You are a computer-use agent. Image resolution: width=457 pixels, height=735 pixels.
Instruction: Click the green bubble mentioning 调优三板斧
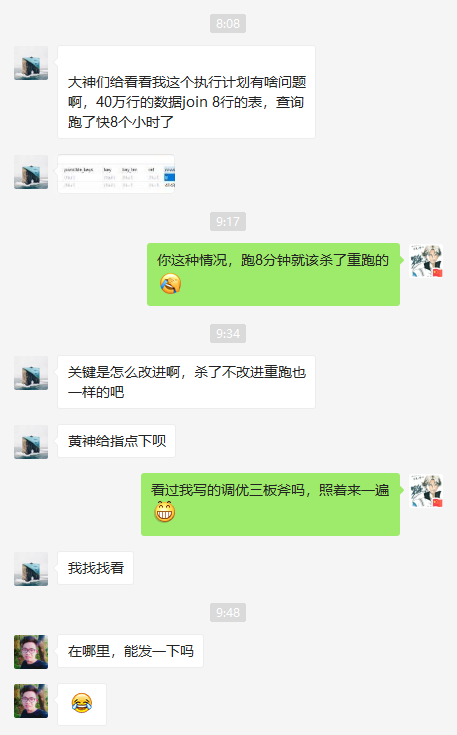coord(270,504)
